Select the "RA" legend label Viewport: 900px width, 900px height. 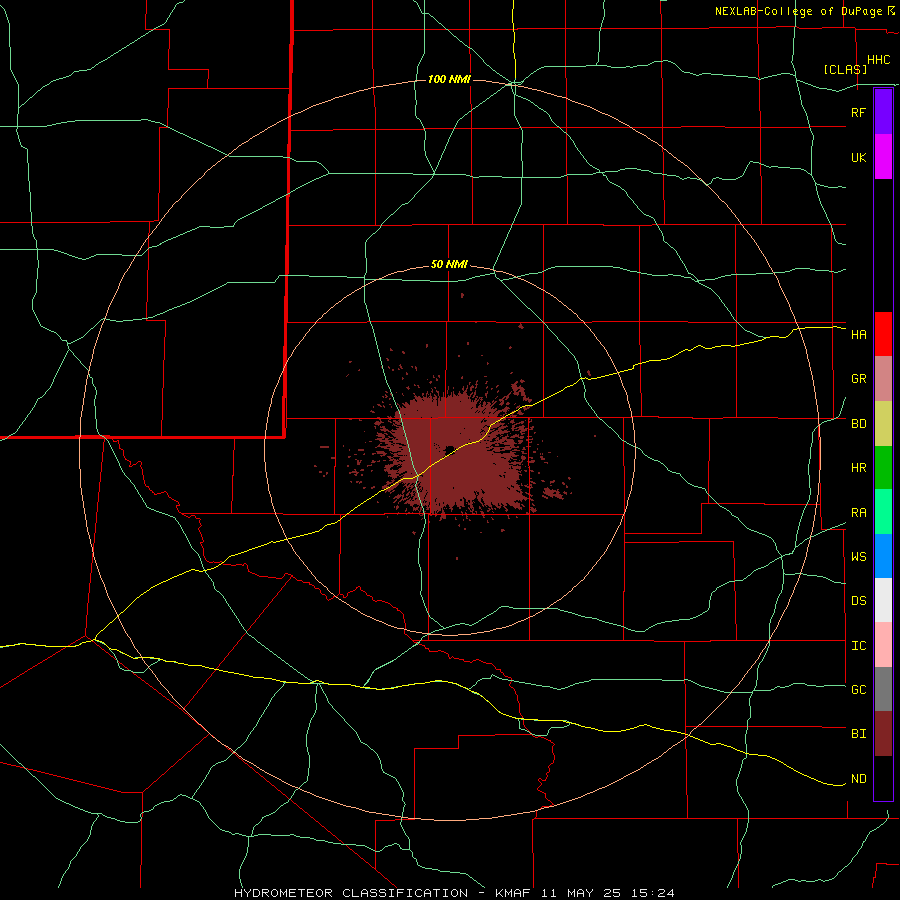pyautogui.click(x=858, y=513)
